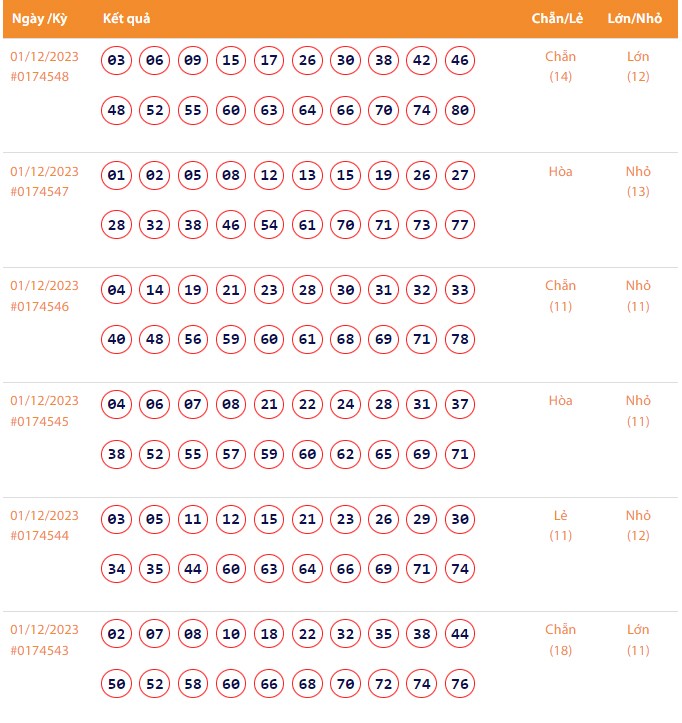
Task: Click the Lẻ (11) result
Action: 561,526
